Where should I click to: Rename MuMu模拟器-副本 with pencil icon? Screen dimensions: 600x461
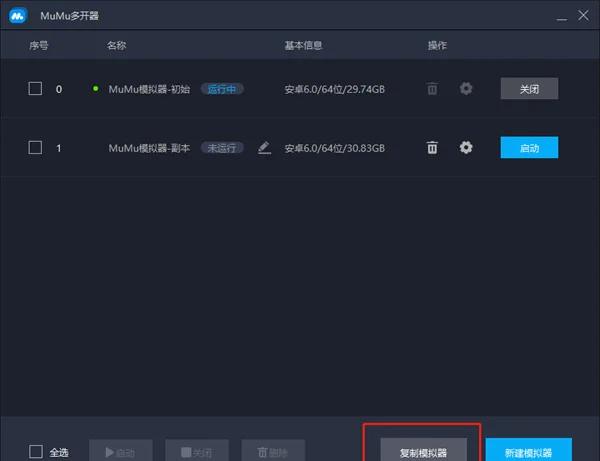pos(264,148)
